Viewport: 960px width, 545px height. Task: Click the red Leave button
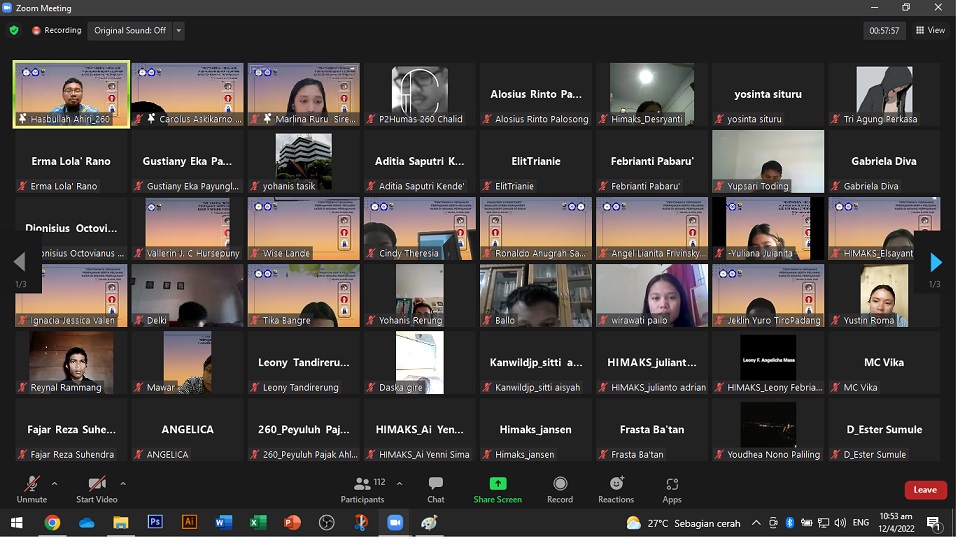click(925, 490)
